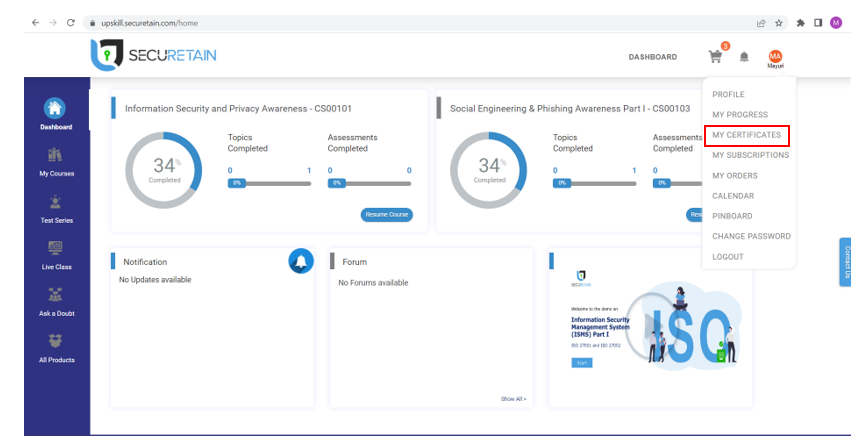This screenshot has height=448, width=862.
Task: Open Live Class from sidebar
Action: coord(56,251)
